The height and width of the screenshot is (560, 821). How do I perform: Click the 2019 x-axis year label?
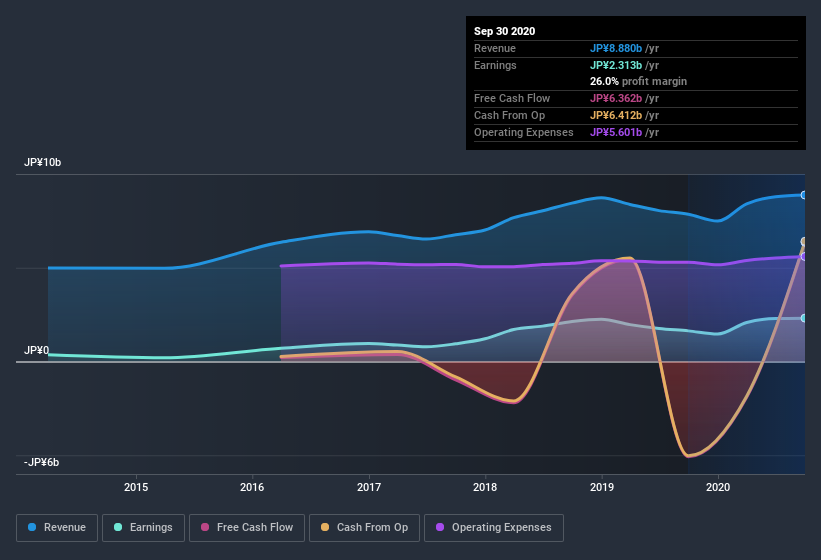pyautogui.click(x=602, y=487)
